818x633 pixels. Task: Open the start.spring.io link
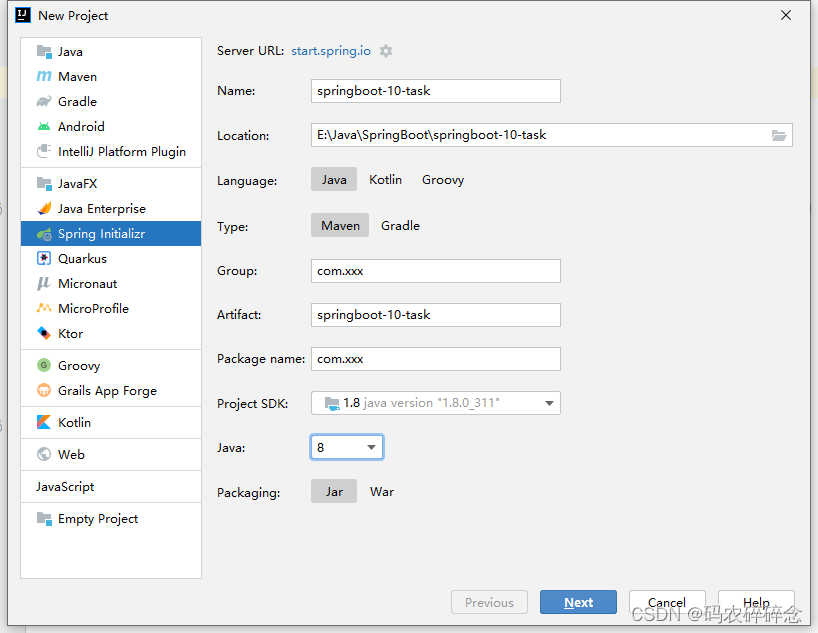pos(331,51)
